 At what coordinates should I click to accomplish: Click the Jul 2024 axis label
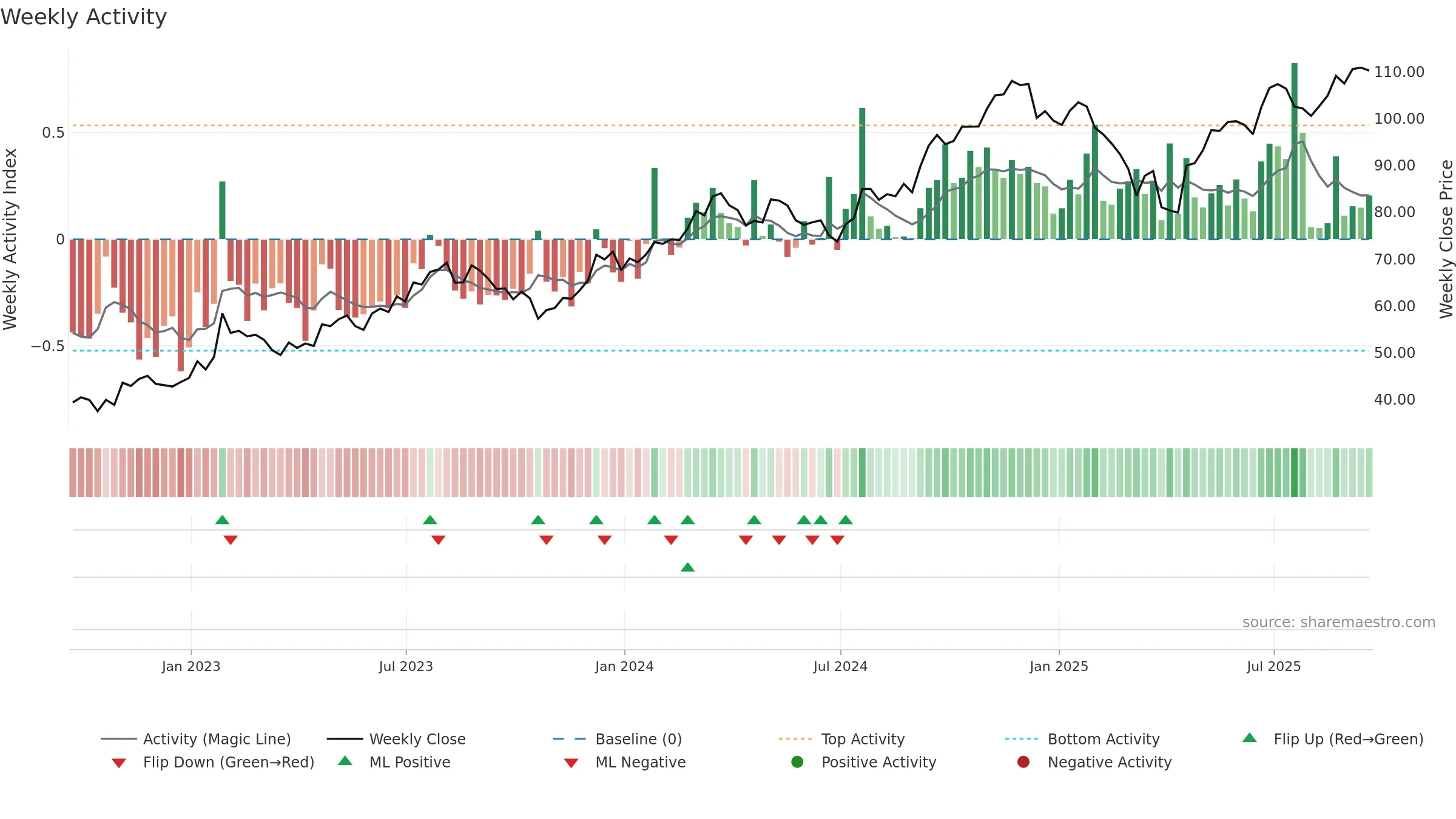pos(840,666)
